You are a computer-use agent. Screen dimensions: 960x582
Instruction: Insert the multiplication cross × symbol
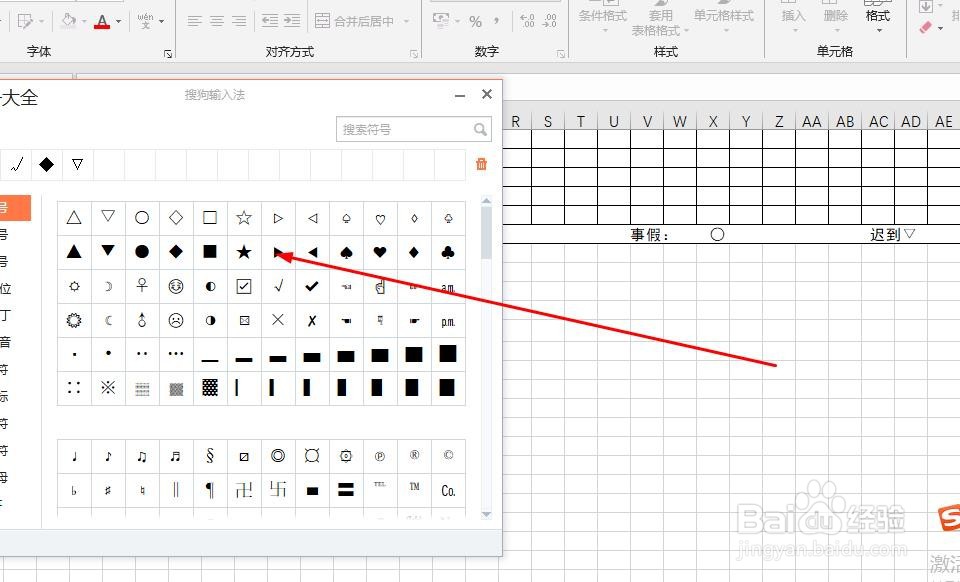tap(278, 320)
